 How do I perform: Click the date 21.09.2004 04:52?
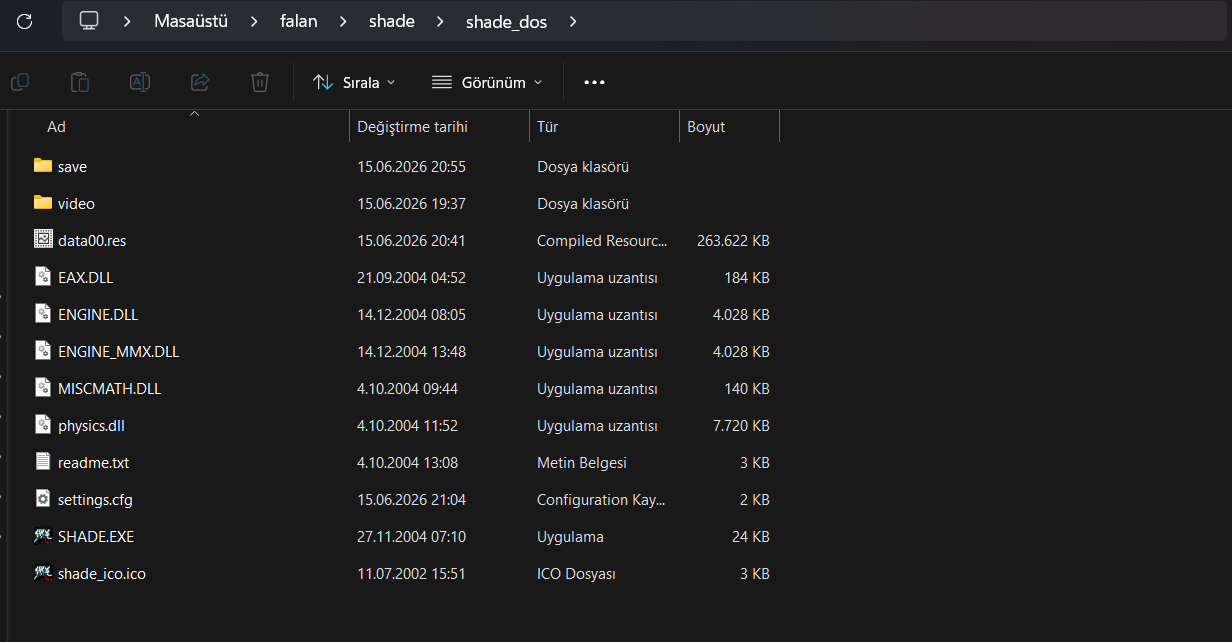coord(411,278)
